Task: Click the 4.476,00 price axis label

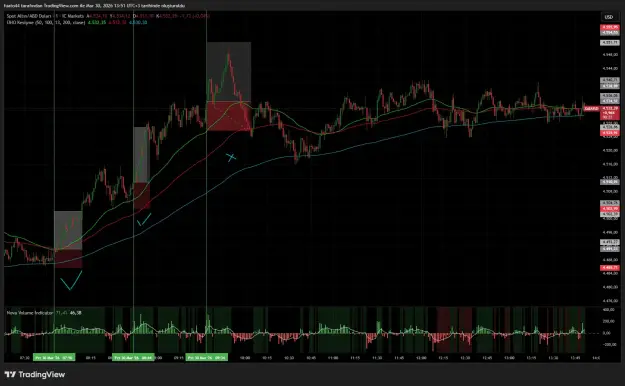Action: point(610,301)
